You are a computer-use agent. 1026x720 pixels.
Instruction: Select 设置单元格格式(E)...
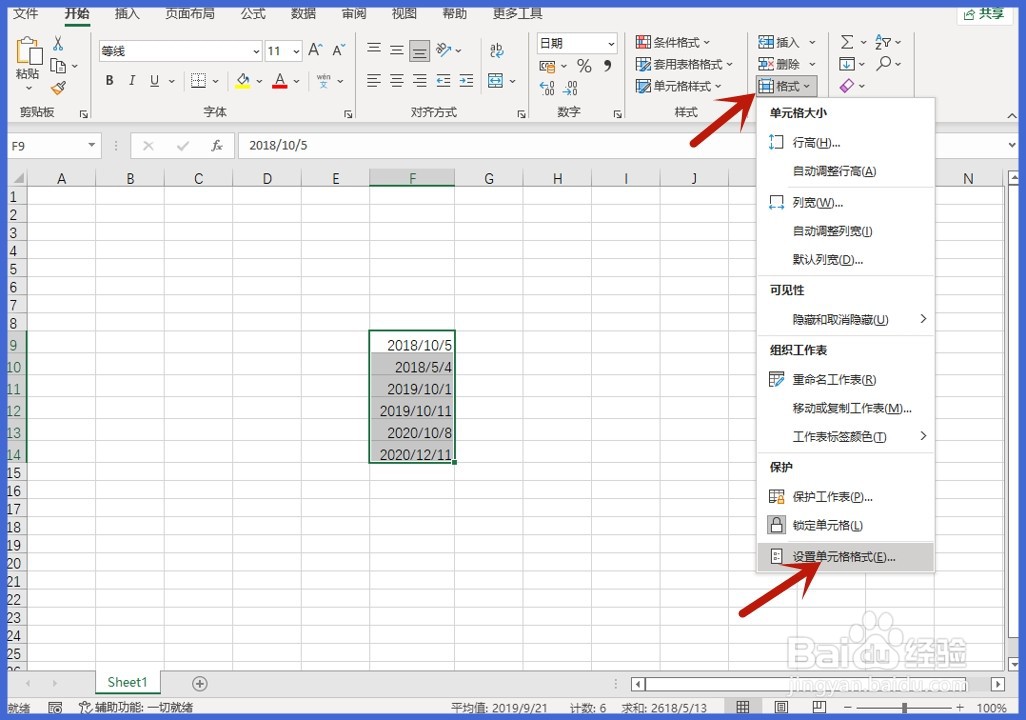(x=845, y=557)
